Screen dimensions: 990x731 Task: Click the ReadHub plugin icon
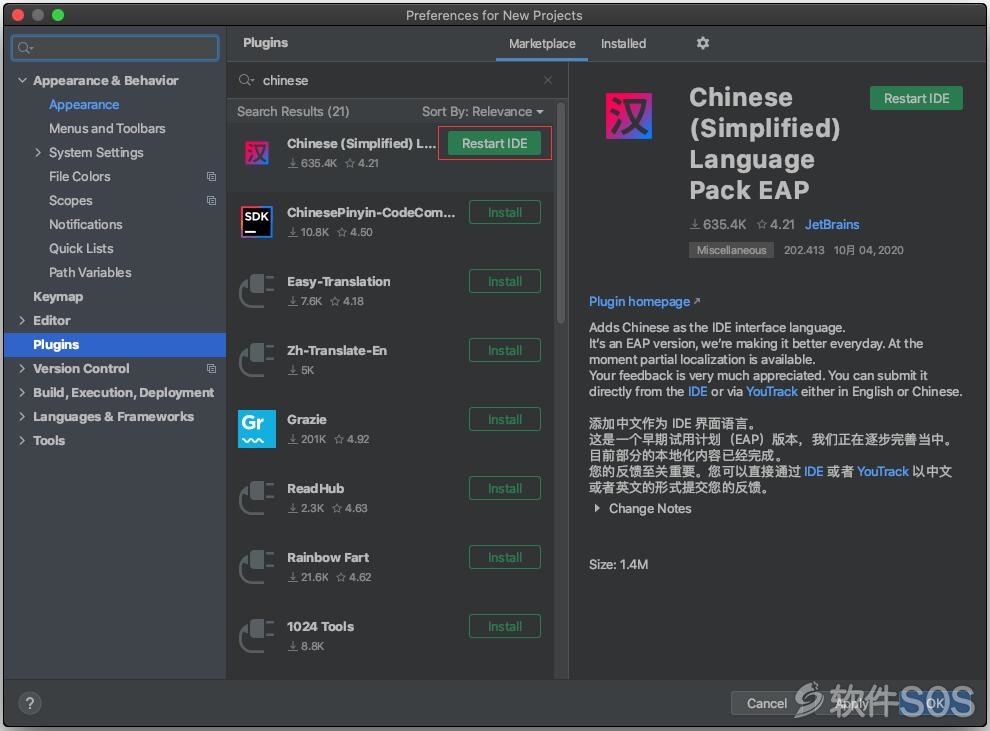point(257,497)
